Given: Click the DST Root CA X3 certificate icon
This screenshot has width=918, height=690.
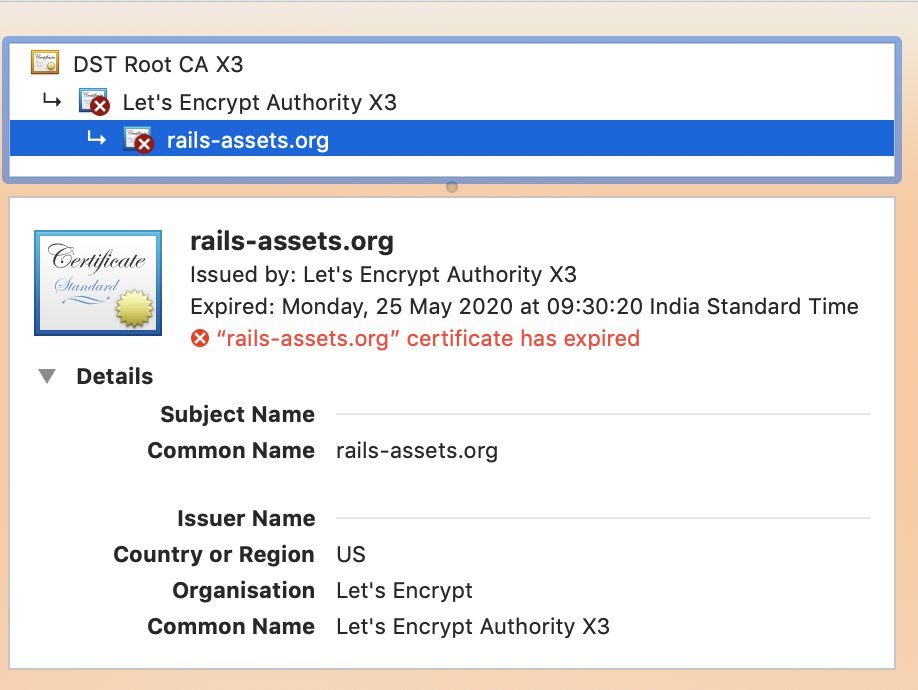Looking at the screenshot, I should tap(45, 63).
